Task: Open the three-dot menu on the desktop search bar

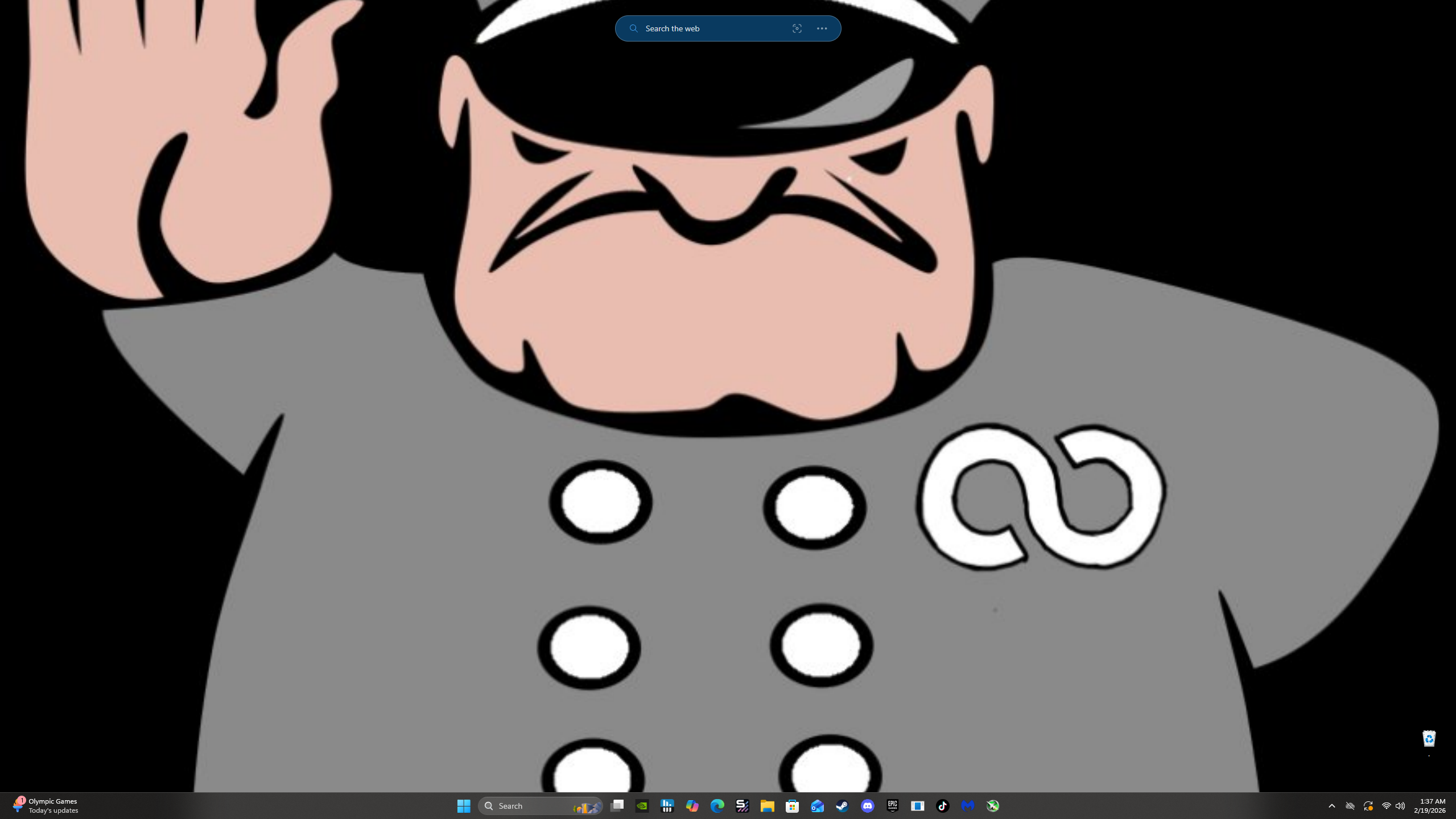Action: coord(822,28)
